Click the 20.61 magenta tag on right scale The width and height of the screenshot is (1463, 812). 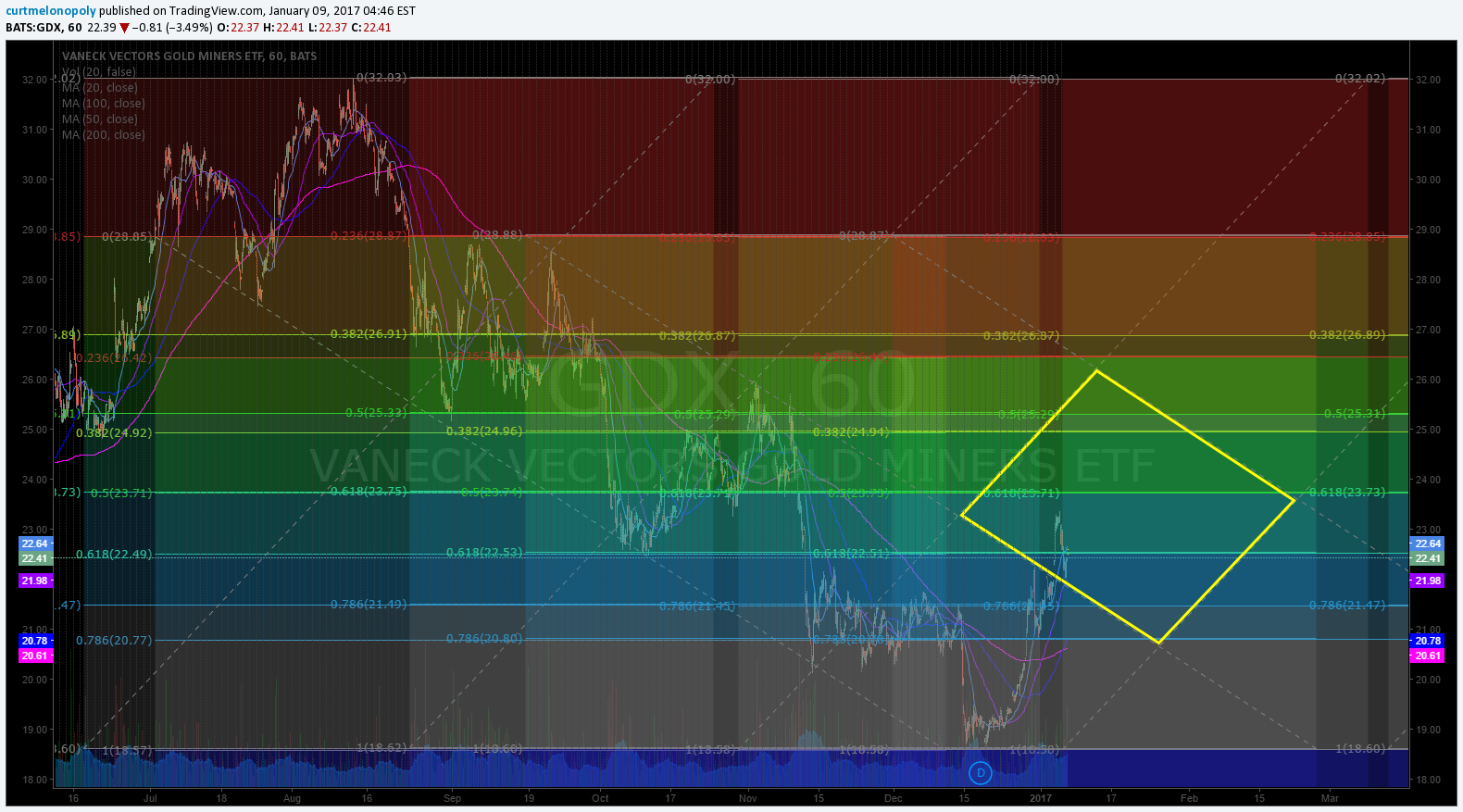pyautogui.click(x=1427, y=656)
